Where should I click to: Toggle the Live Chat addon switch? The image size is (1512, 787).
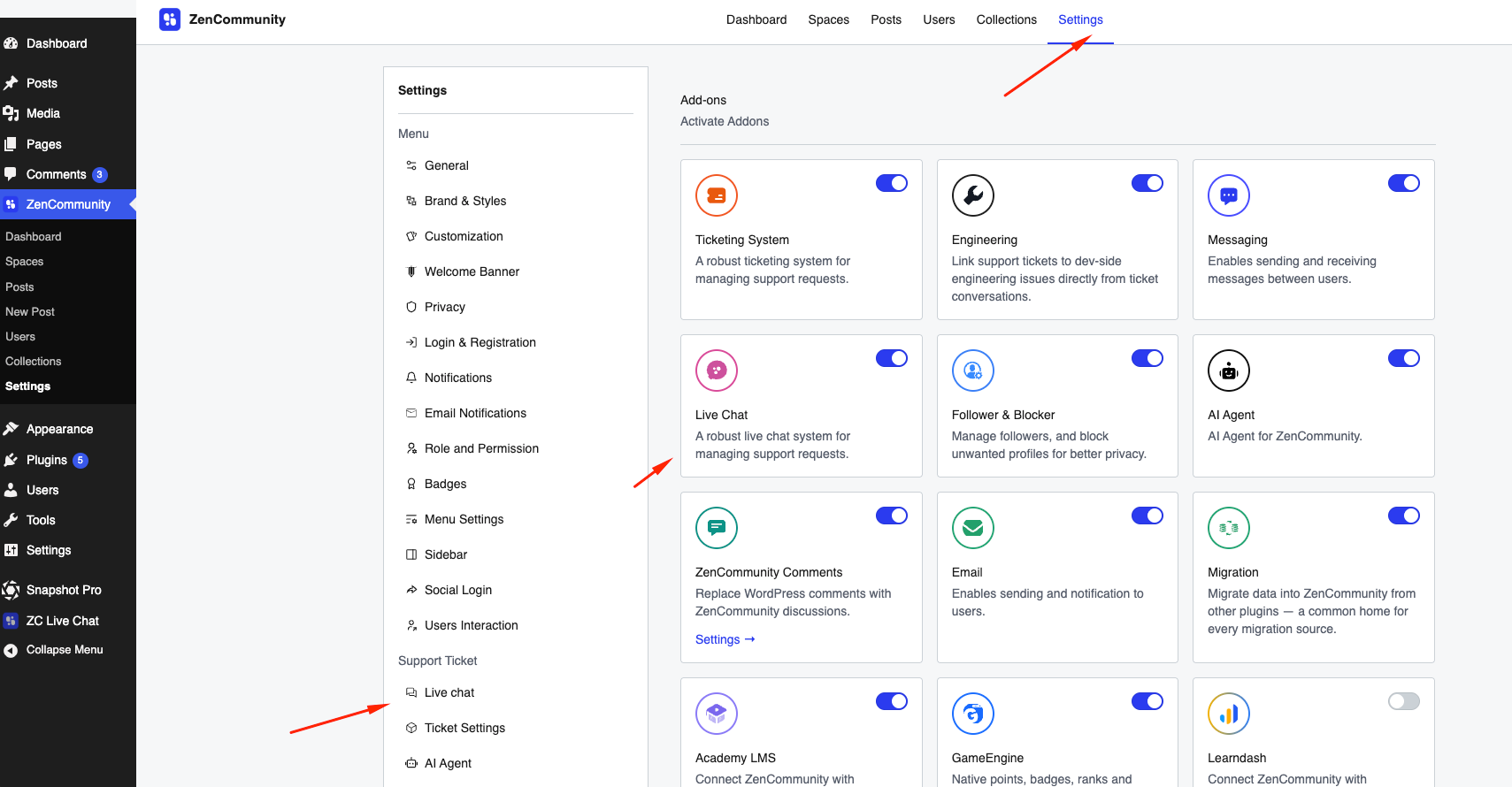tap(892, 358)
